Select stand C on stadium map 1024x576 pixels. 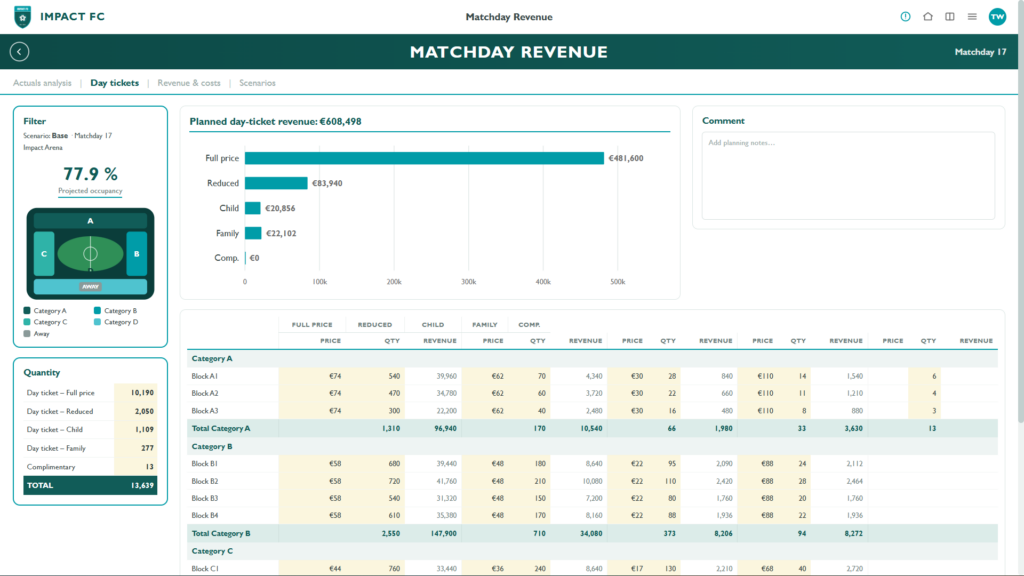pyautogui.click(x=44, y=253)
